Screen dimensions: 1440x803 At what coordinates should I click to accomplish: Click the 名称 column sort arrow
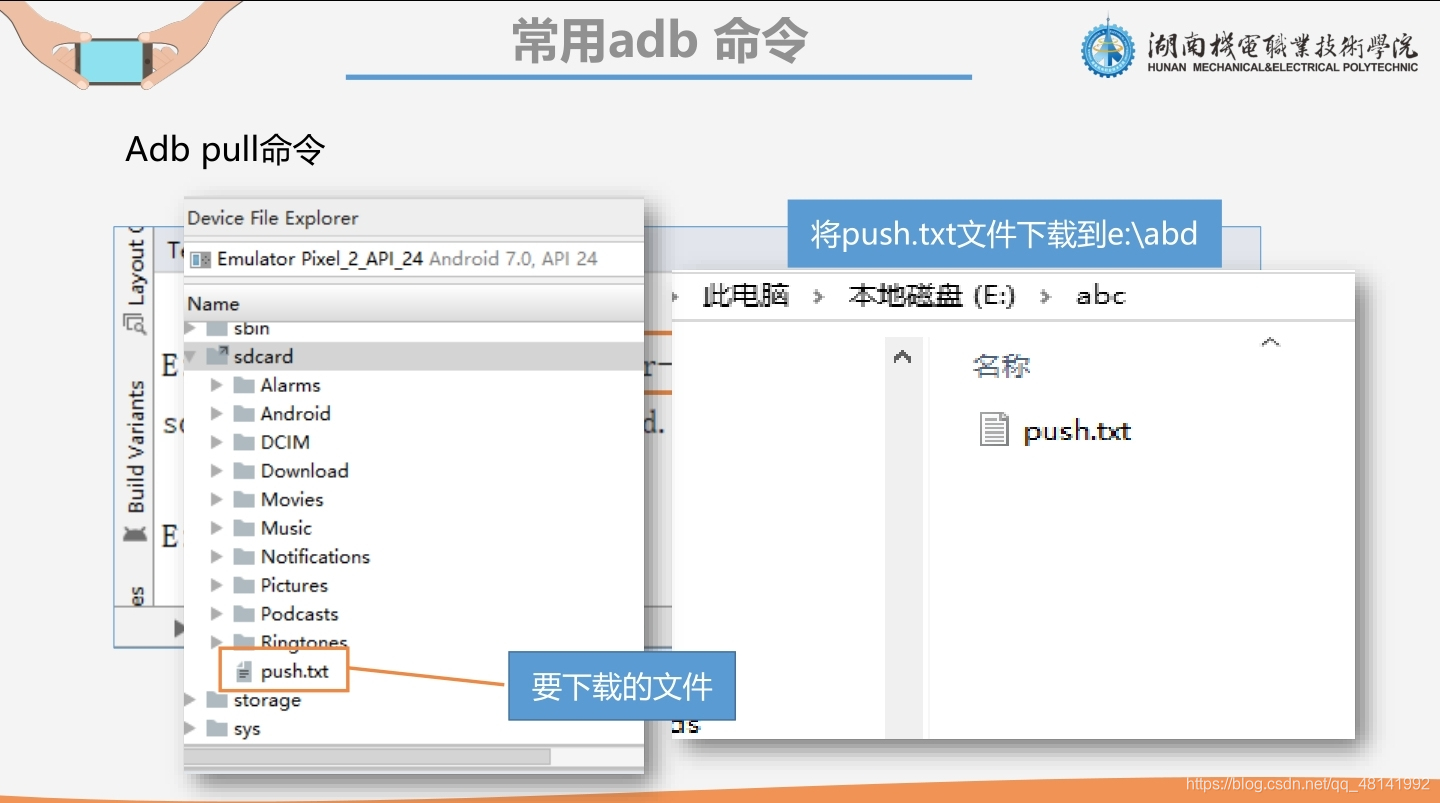point(1269,341)
